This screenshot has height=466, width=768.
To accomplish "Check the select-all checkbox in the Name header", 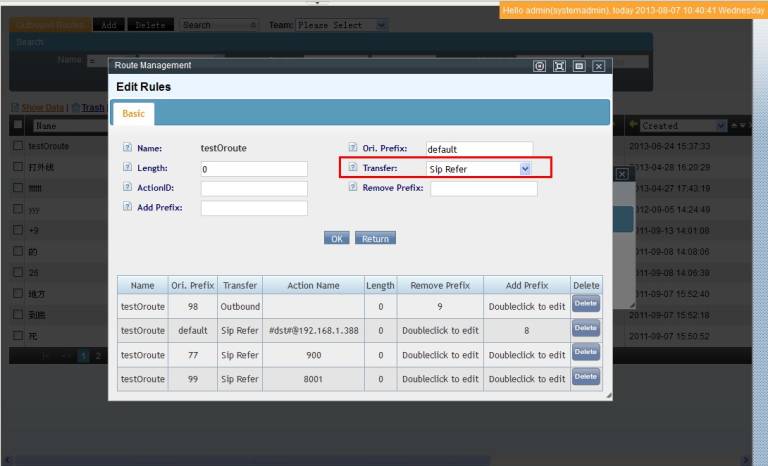I will coord(18,126).
